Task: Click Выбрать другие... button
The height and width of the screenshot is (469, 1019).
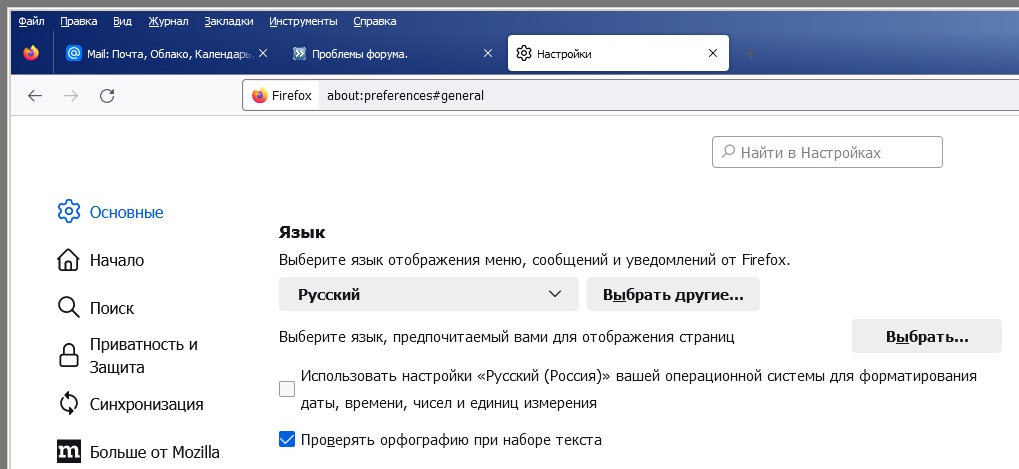Action: click(673, 294)
